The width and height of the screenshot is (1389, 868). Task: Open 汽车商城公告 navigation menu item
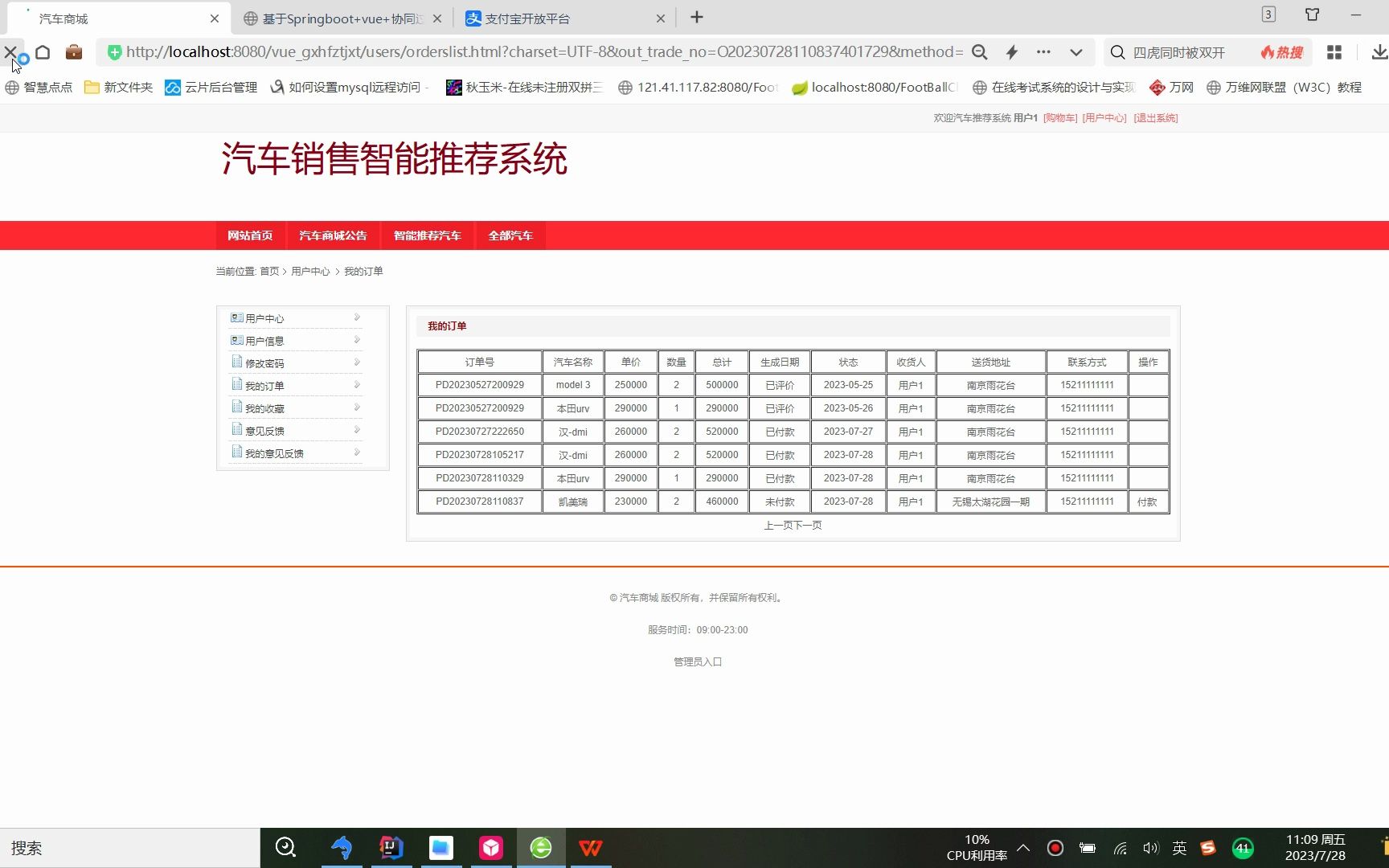333,235
